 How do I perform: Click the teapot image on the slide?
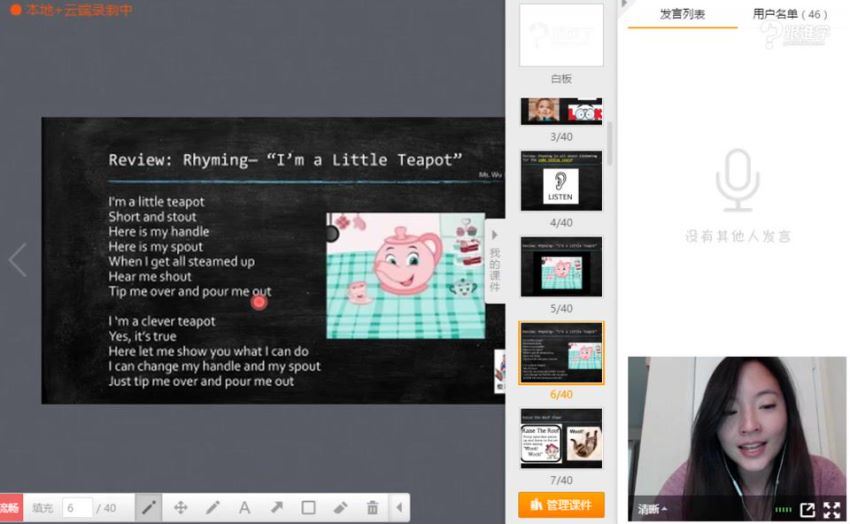click(x=405, y=276)
